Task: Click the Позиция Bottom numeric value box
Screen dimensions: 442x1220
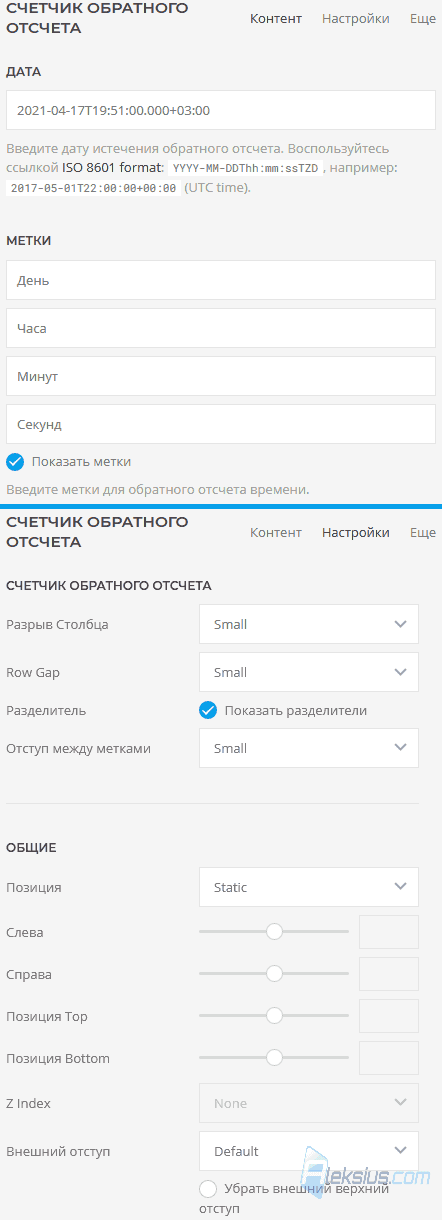Action: pyautogui.click(x=389, y=1058)
